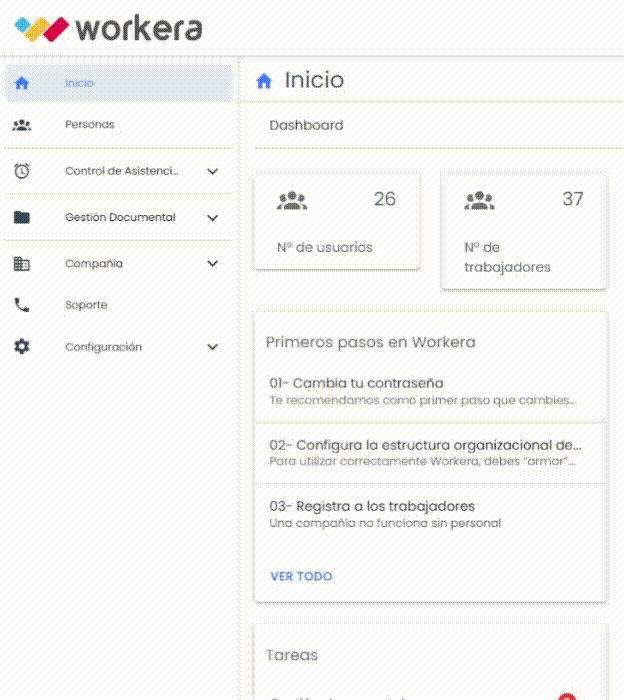Click the Compañía building icon
The width and height of the screenshot is (624, 700).
tap(22, 264)
